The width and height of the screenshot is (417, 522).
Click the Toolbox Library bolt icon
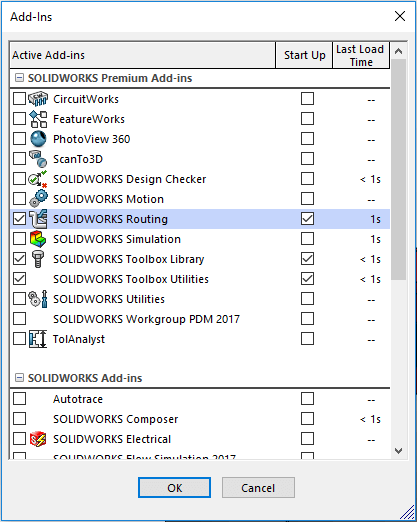pos(38,259)
